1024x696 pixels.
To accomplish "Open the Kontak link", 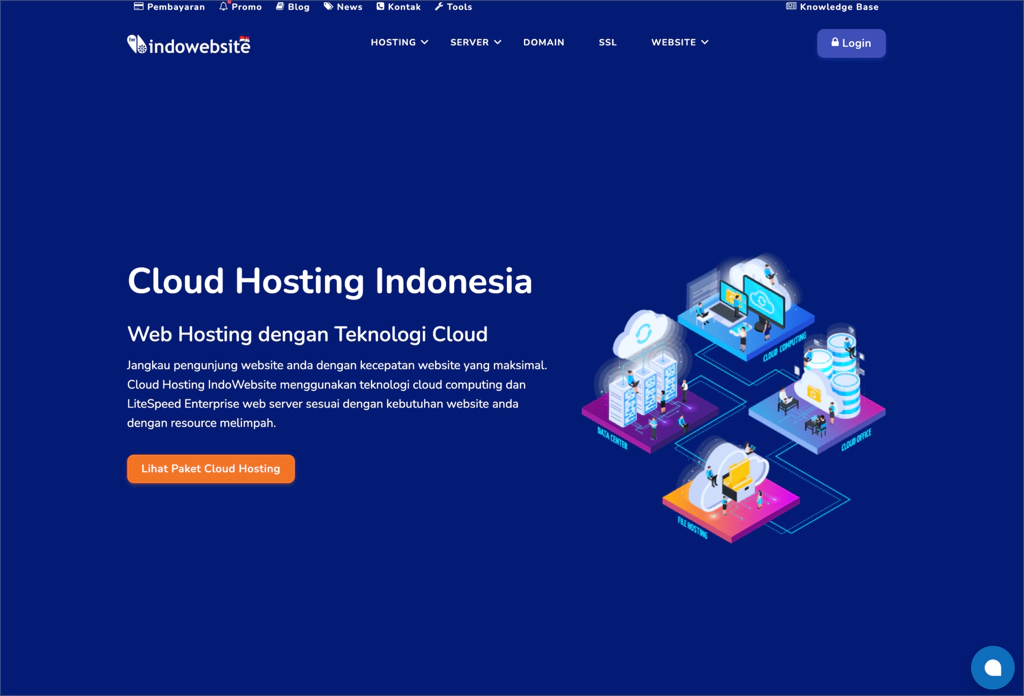I will coord(398,7).
